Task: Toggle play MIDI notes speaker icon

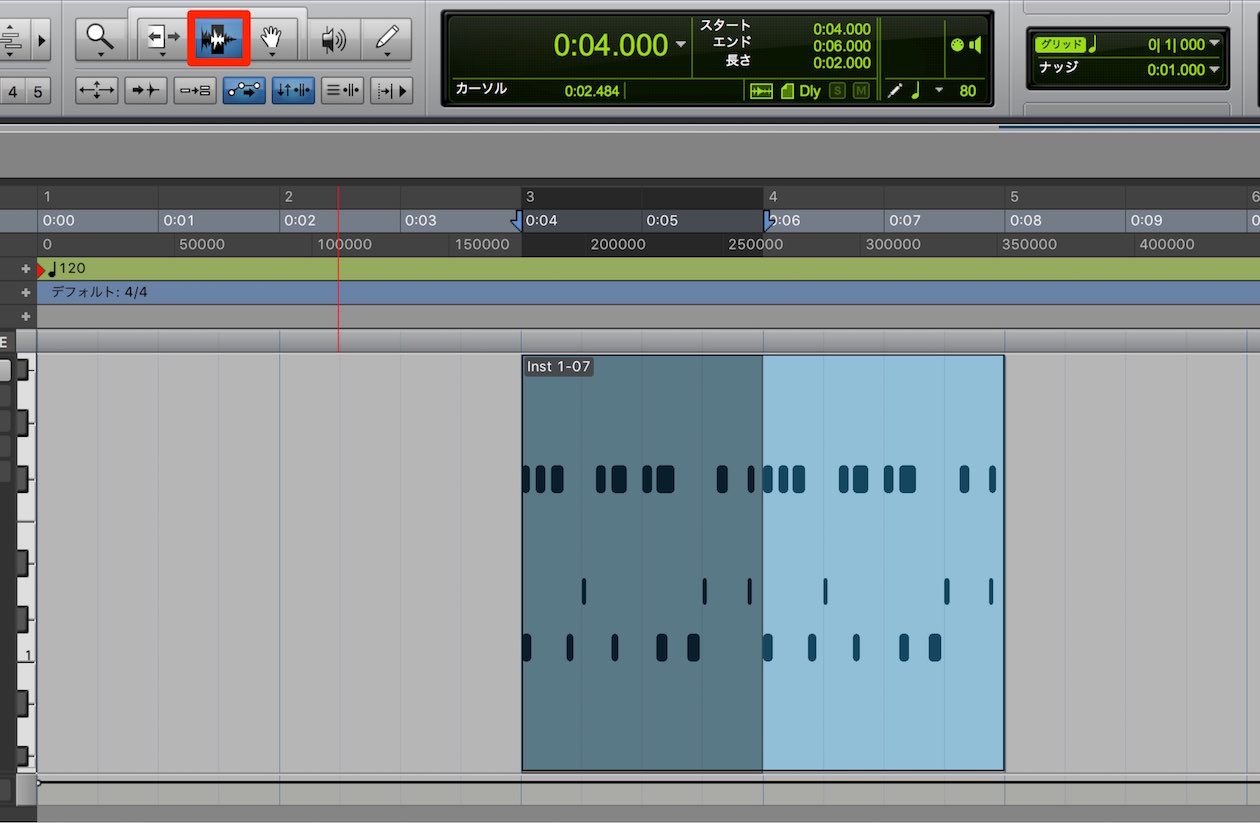Action: click(974, 45)
